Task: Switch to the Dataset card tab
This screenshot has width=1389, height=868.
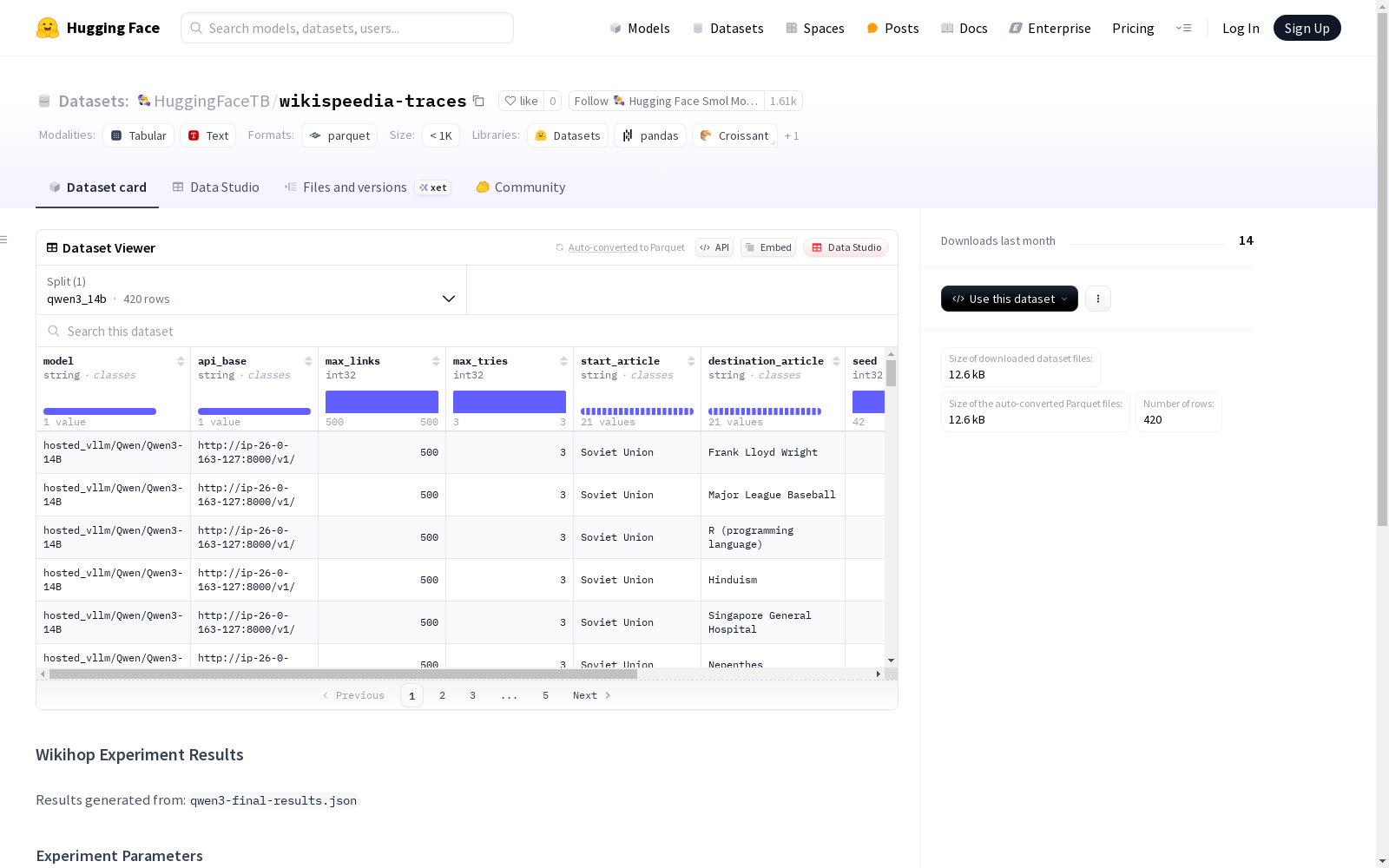Action: 97,187
